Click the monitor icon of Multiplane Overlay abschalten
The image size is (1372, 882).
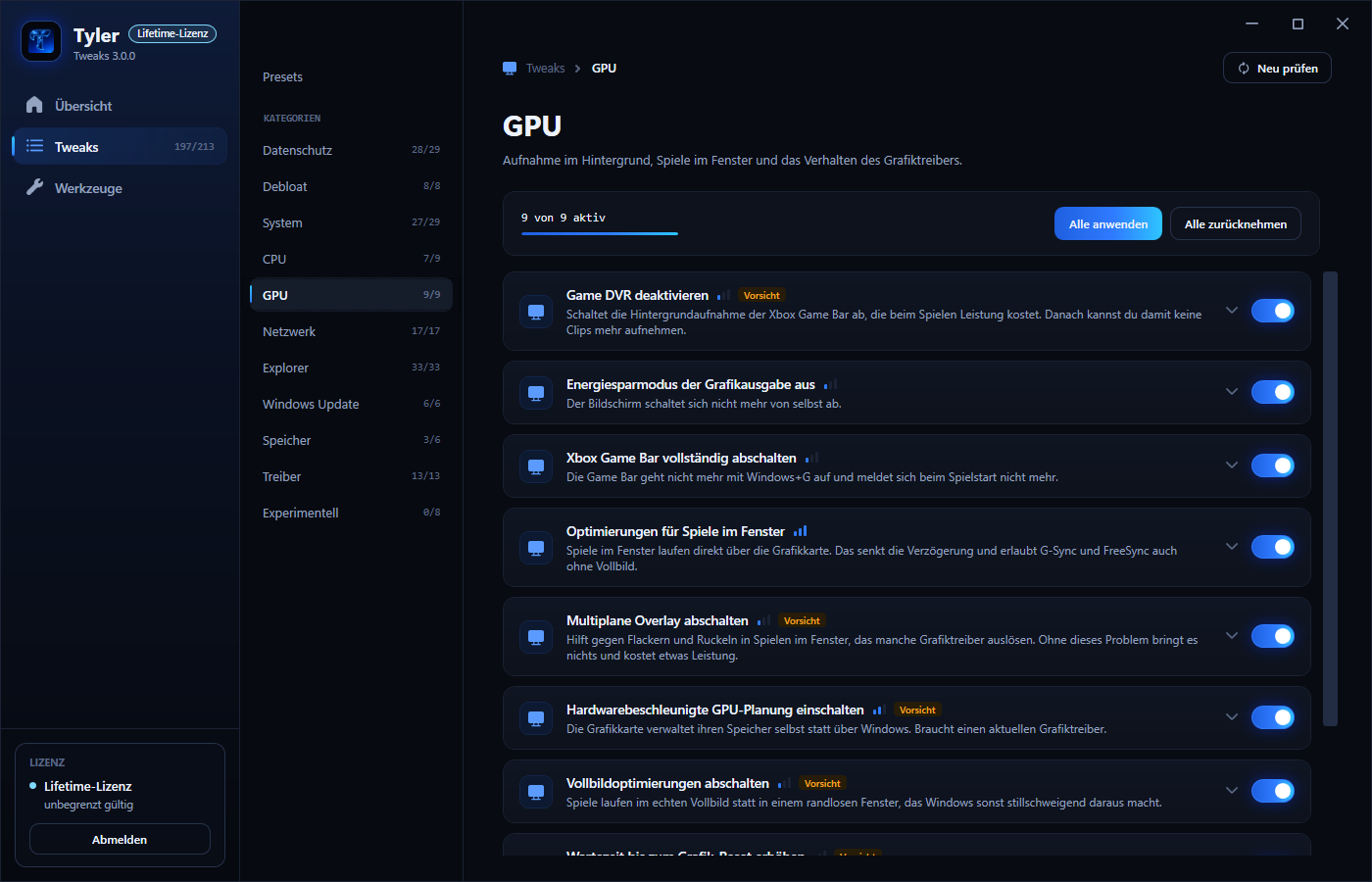(536, 637)
